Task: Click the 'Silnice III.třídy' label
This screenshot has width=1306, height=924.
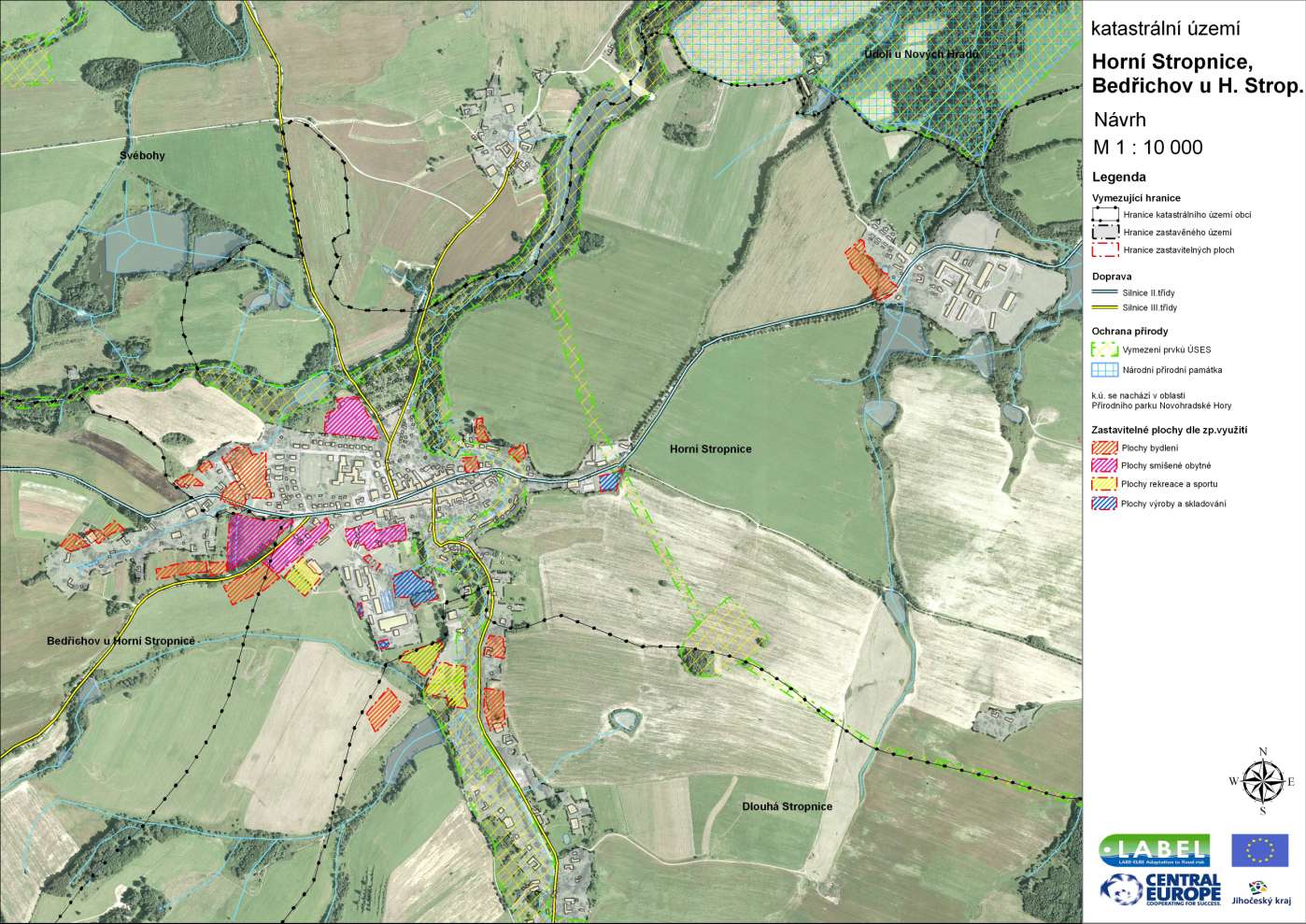Action: pyautogui.click(x=1151, y=307)
